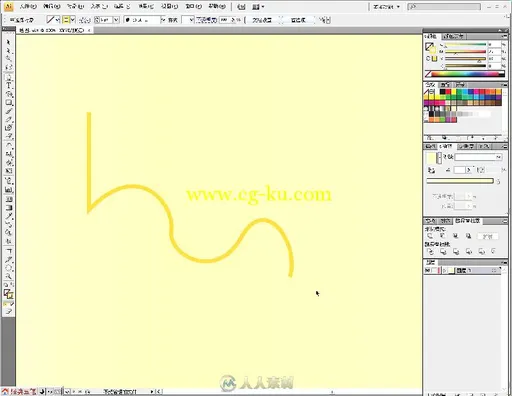Viewport: 512px width, 396px height.
Task: Click the red swatch in Swatches top row
Action: coord(448,92)
